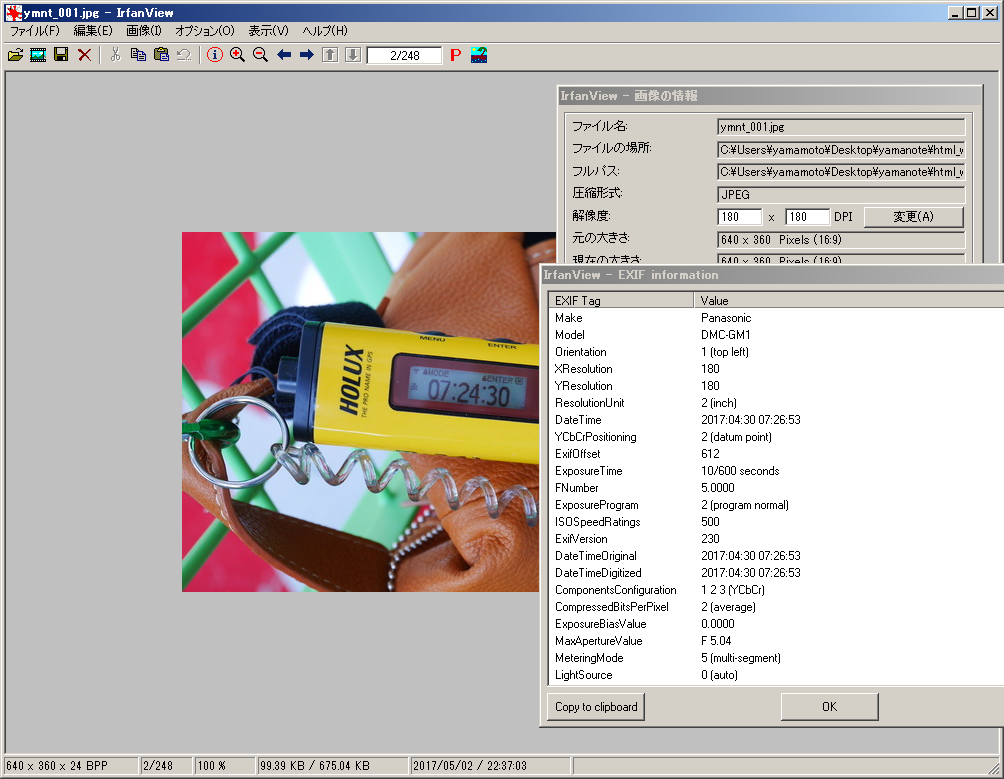Click the 変更(A) button
This screenshot has height=779, width=1004.
click(913, 217)
